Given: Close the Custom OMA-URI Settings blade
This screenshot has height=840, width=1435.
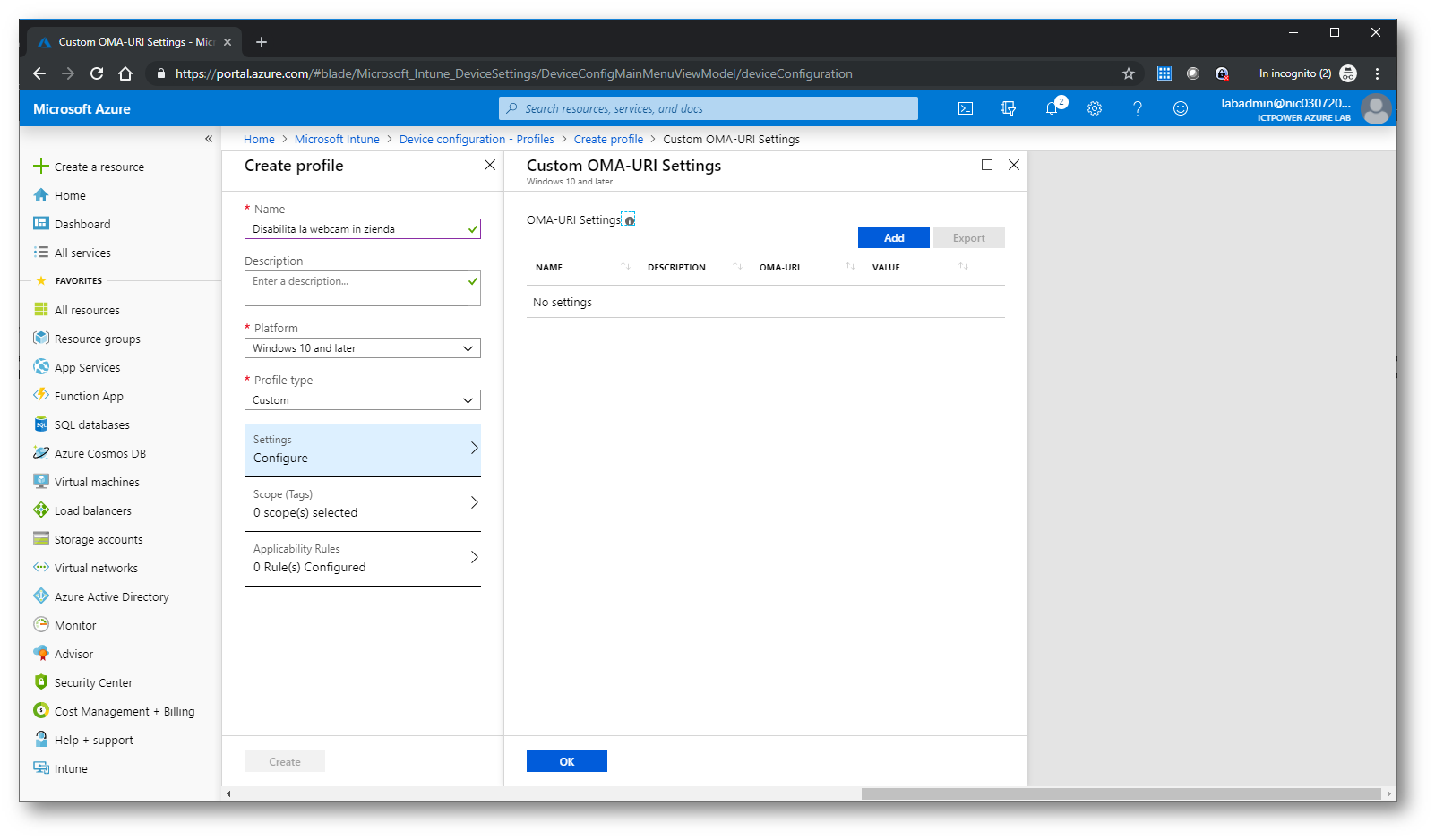Looking at the screenshot, I should coord(1014,165).
